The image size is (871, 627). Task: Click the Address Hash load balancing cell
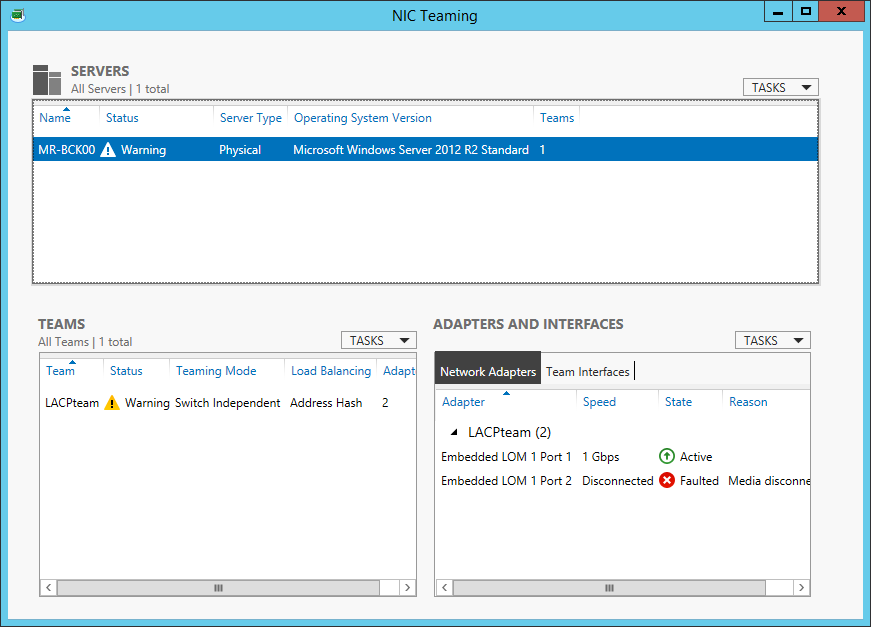tap(326, 403)
